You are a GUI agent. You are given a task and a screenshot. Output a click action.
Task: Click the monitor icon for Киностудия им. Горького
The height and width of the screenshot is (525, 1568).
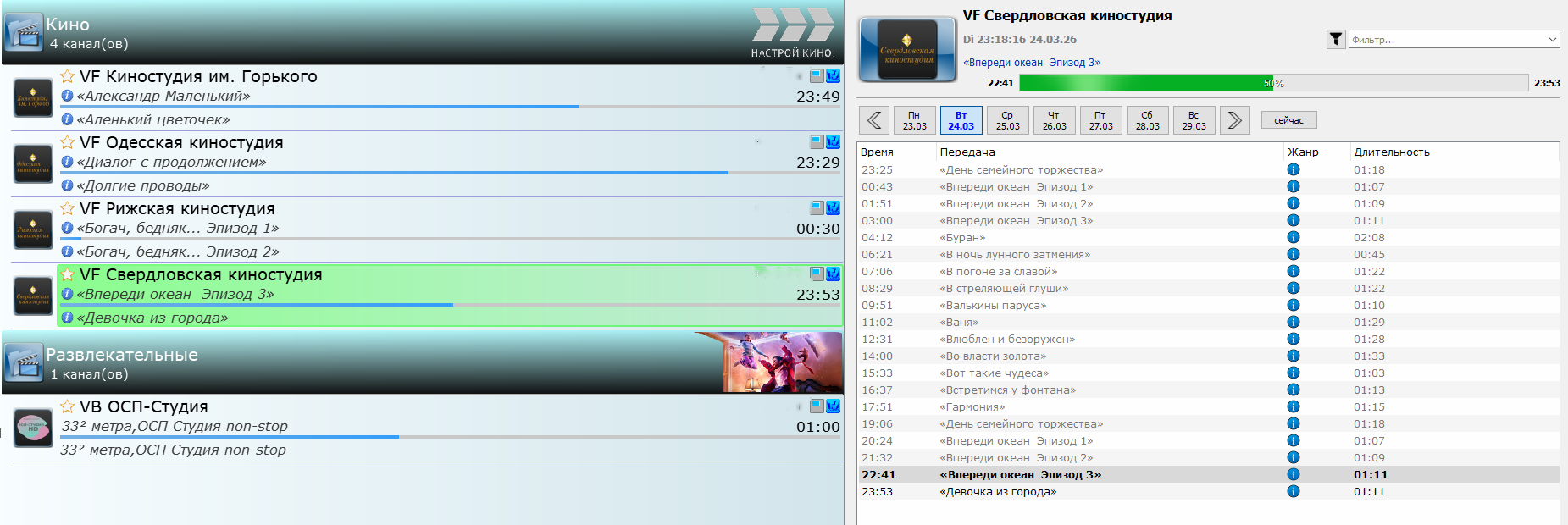(817, 75)
